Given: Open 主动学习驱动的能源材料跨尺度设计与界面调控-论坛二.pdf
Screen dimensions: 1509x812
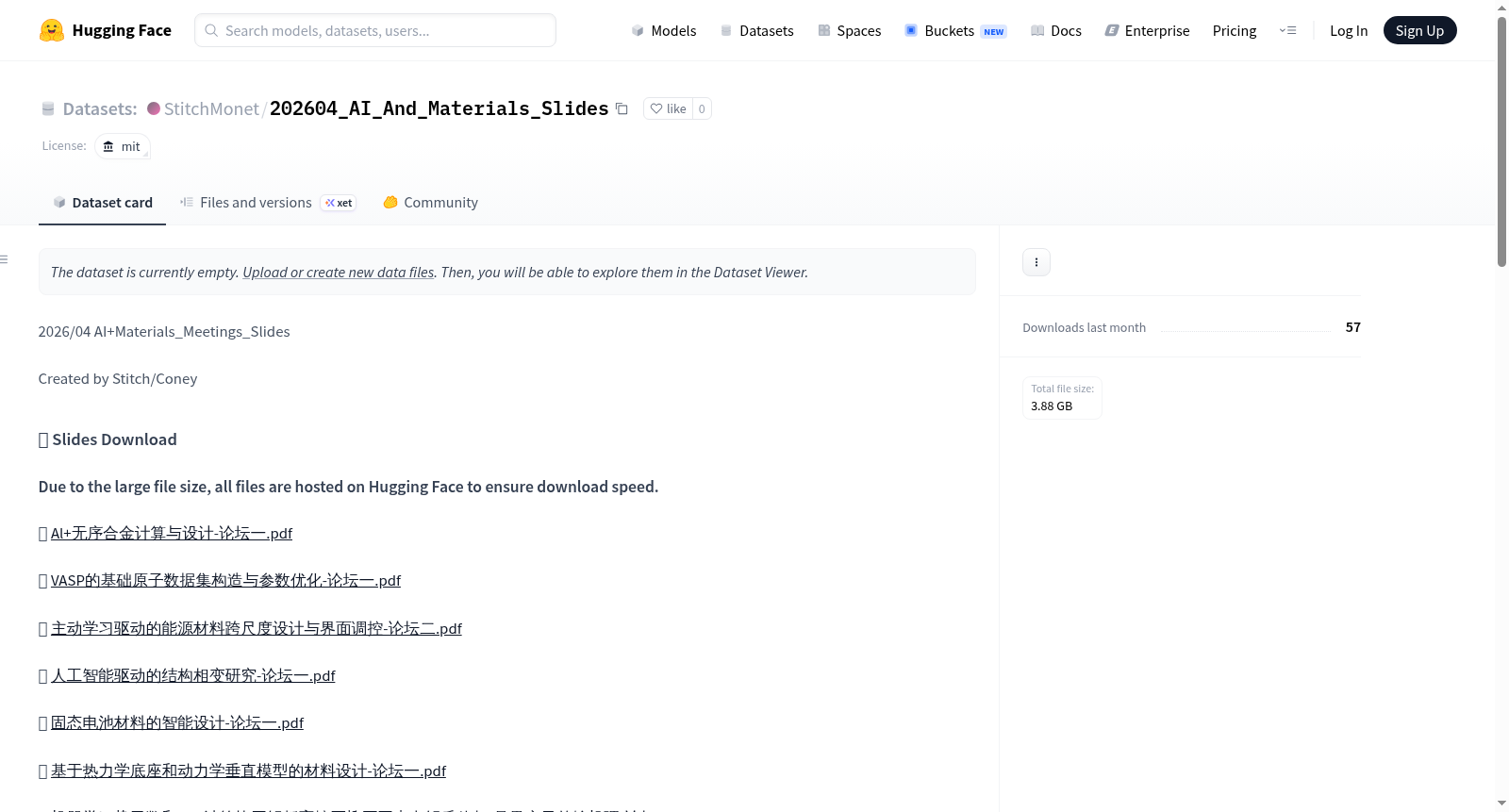Looking at the screenshot, I should tap(257, 628).
